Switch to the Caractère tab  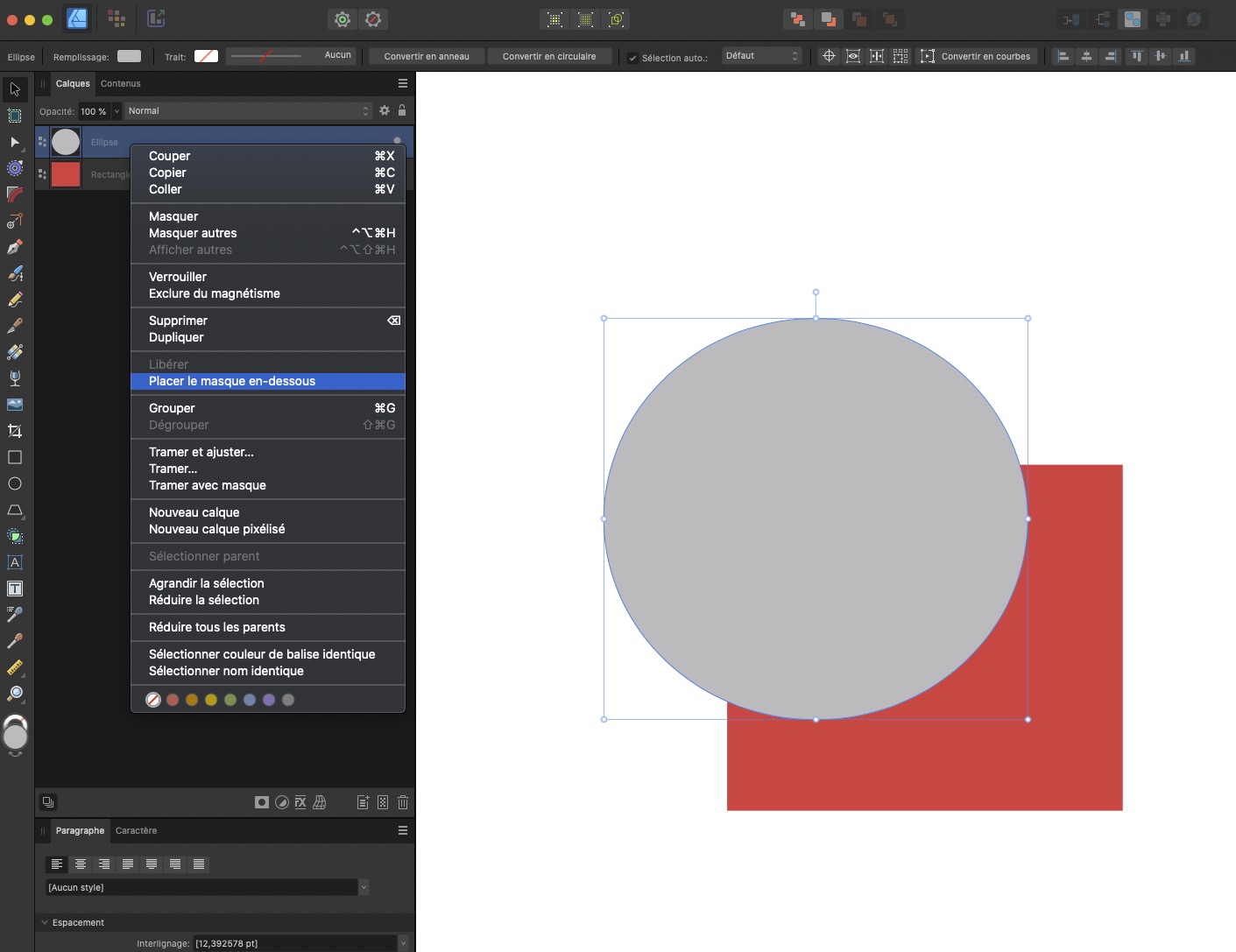pos(136,830)
